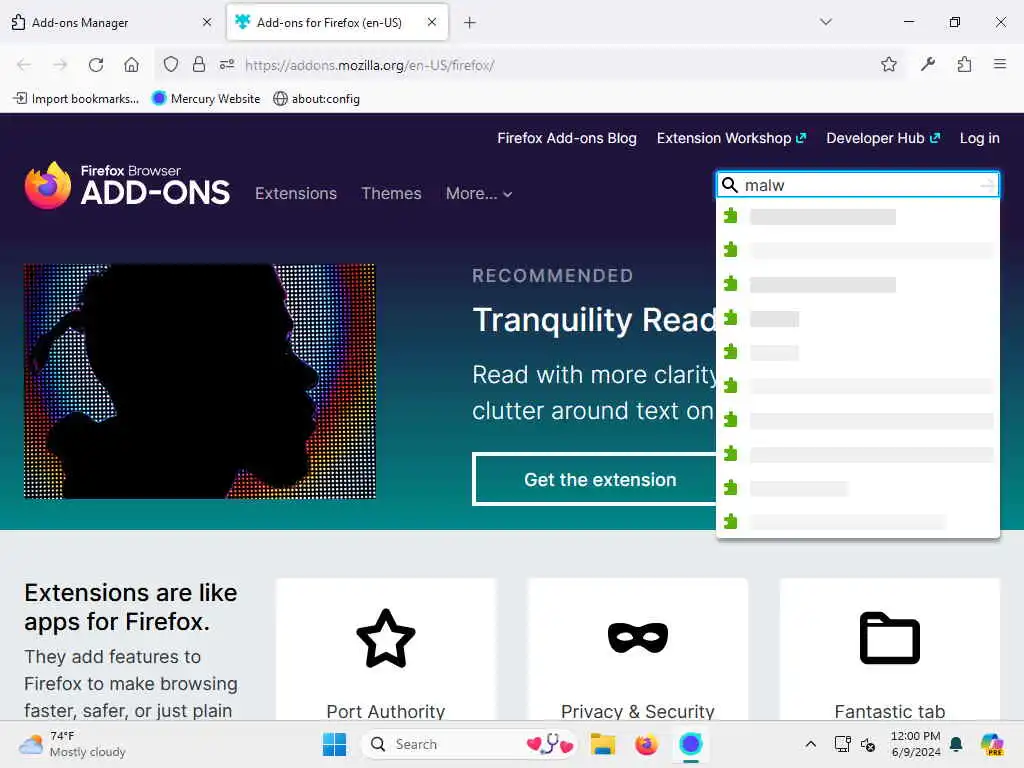This screenshot has height=768, width=1024.
Task: Go to the Extensions section
Action: coord(296,193)
